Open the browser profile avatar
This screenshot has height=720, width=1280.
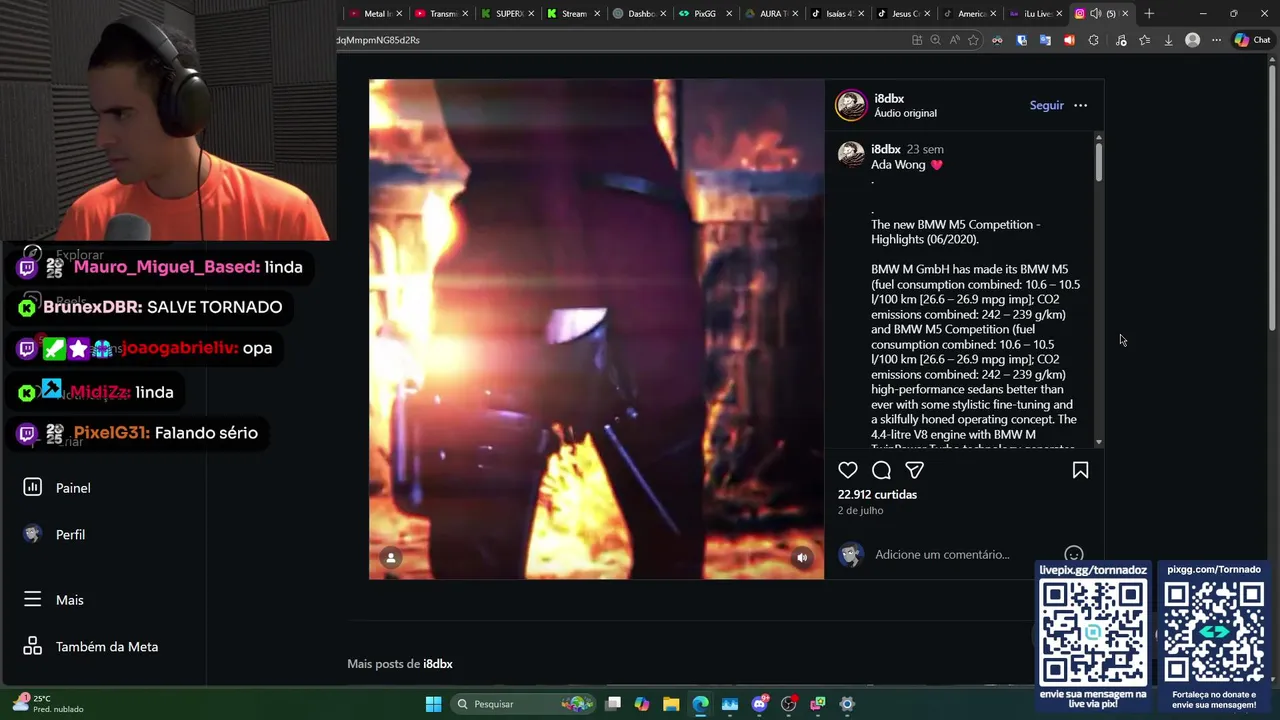1192,40
